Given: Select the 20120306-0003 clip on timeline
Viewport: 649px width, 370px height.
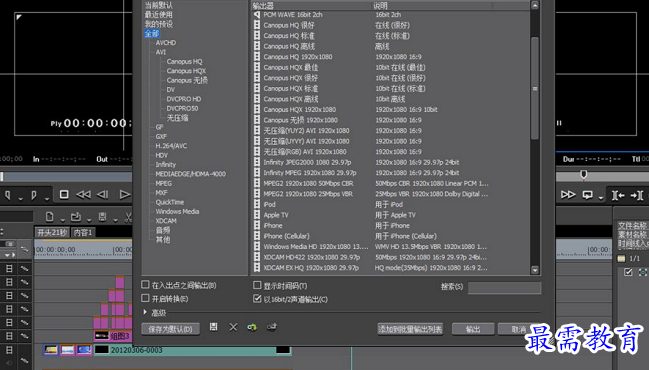Looking at the screenshot, I should [x=192, y=350].
